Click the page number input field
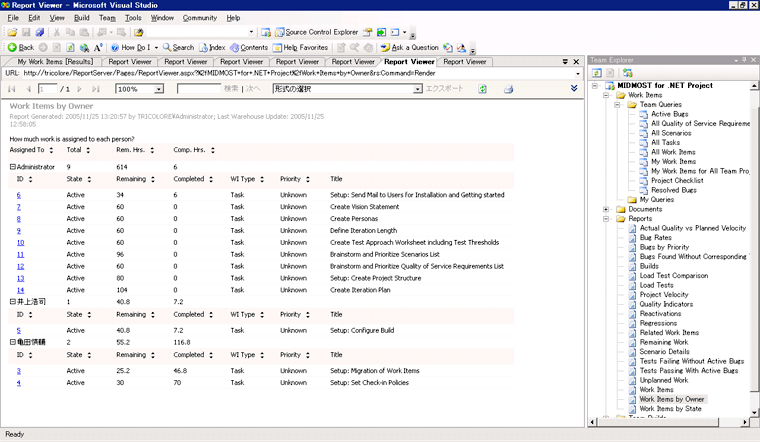The image size is (760, 442). 48,89
